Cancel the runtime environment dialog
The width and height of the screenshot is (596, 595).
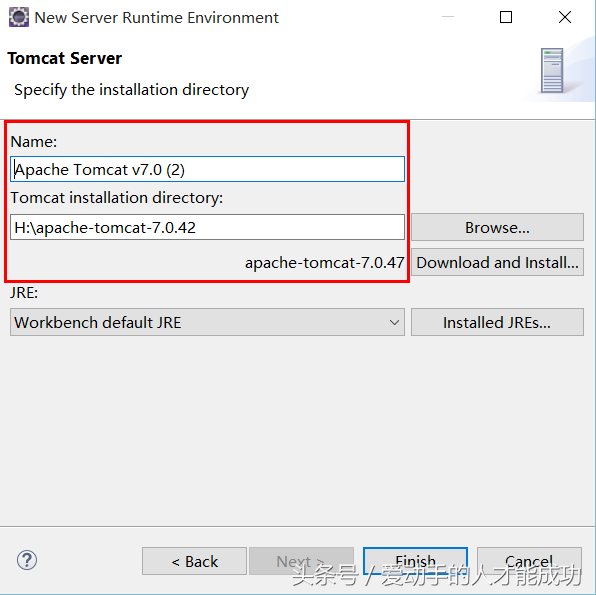[529, 561]
